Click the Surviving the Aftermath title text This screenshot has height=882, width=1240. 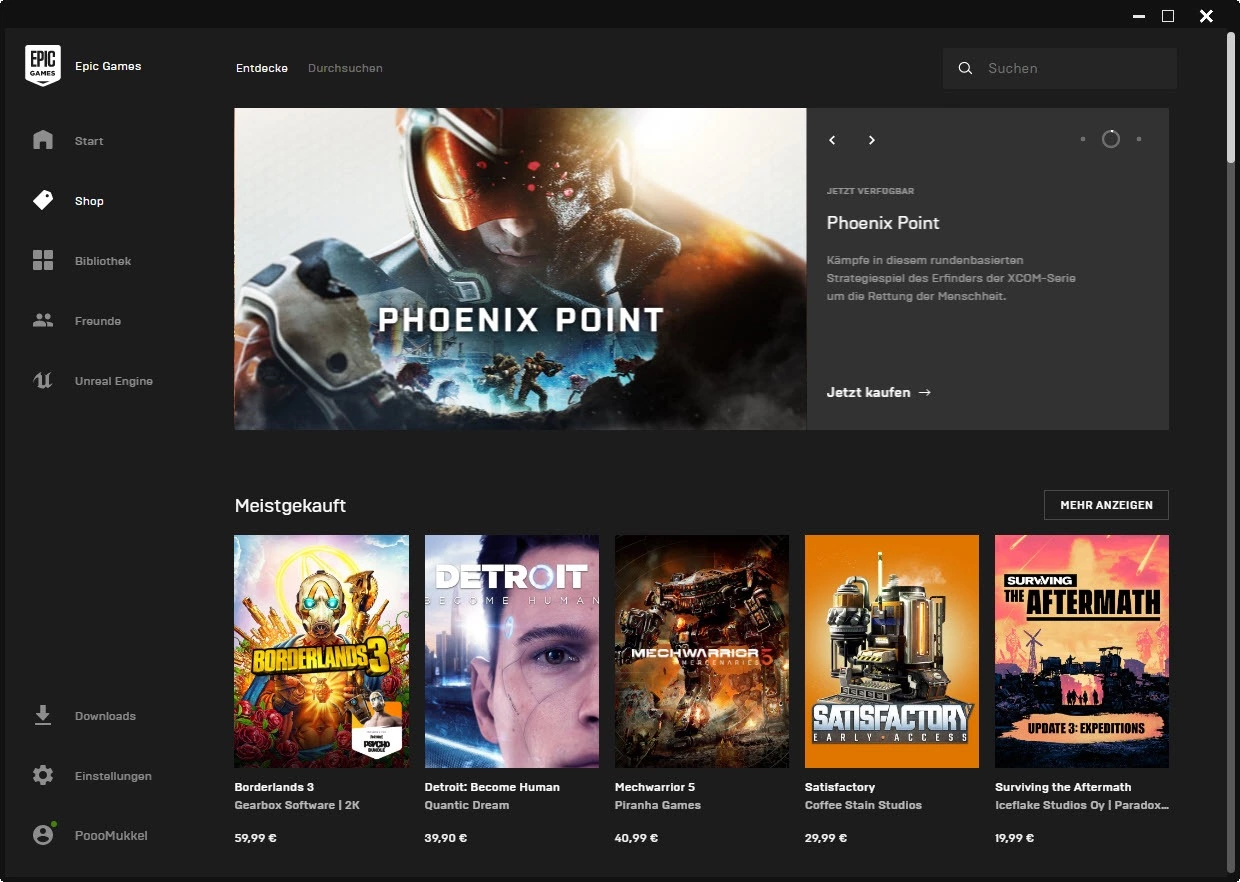pos(1063,787)
